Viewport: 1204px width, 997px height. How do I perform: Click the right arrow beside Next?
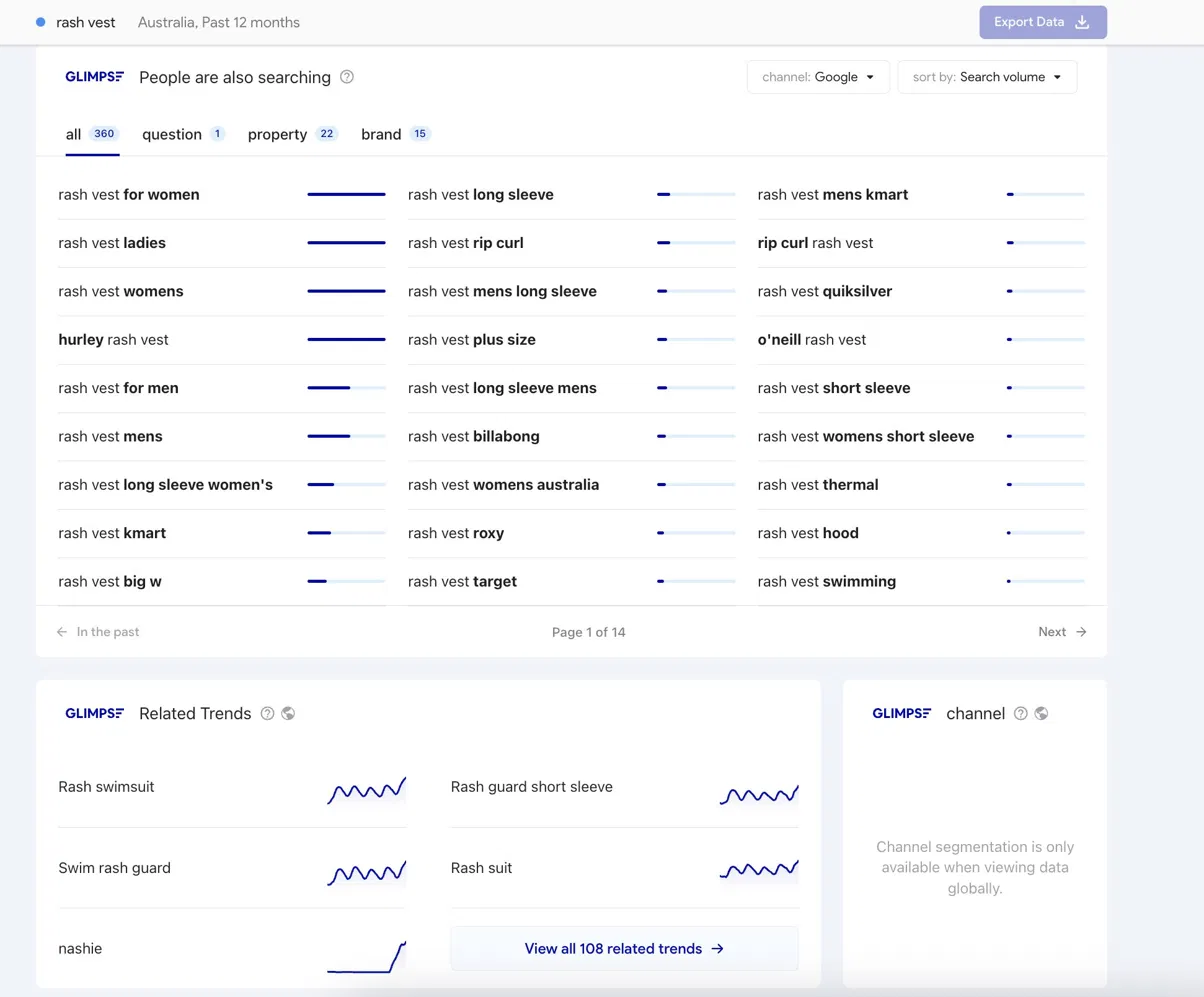point(1081,632)
